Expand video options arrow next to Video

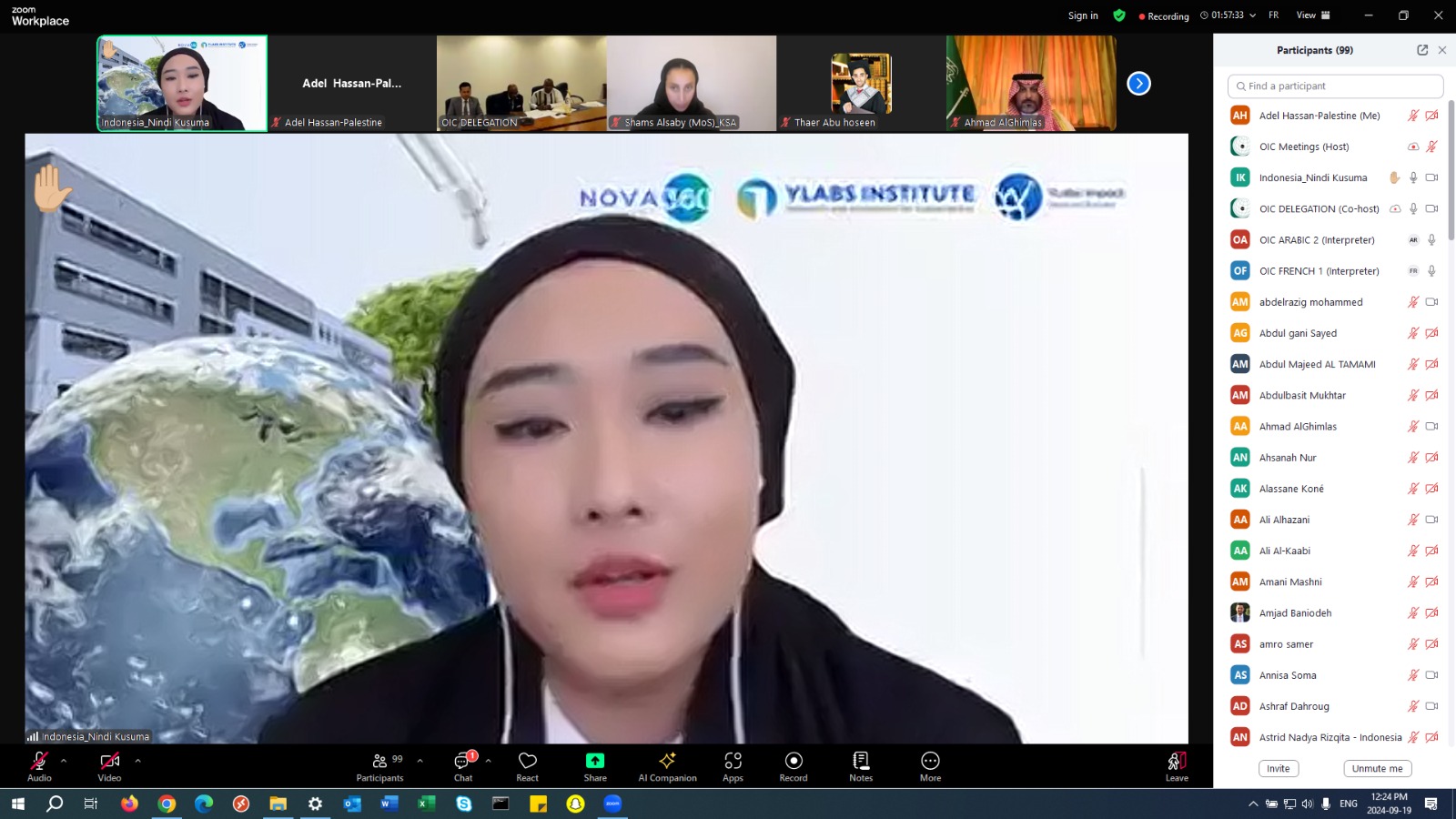(137, 760)
